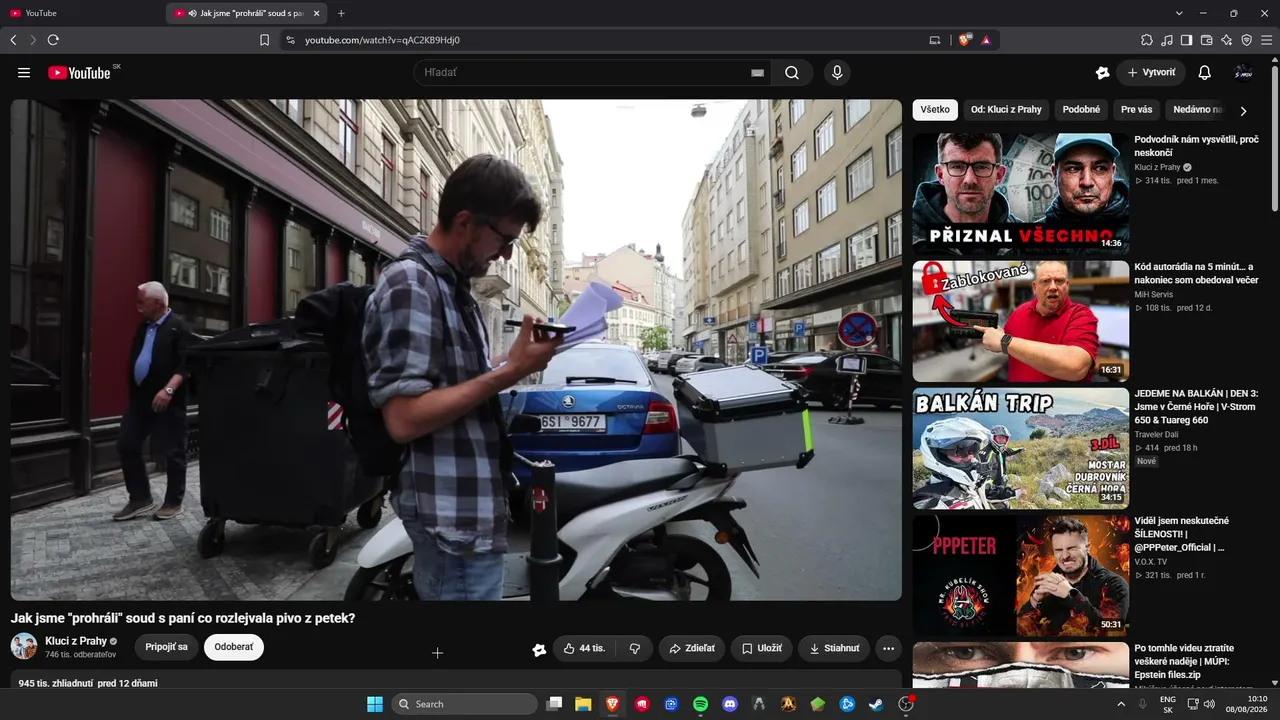Mute the playing tab via speaker icon
This screenshot has width=1280, height=720.
[192, 13]
